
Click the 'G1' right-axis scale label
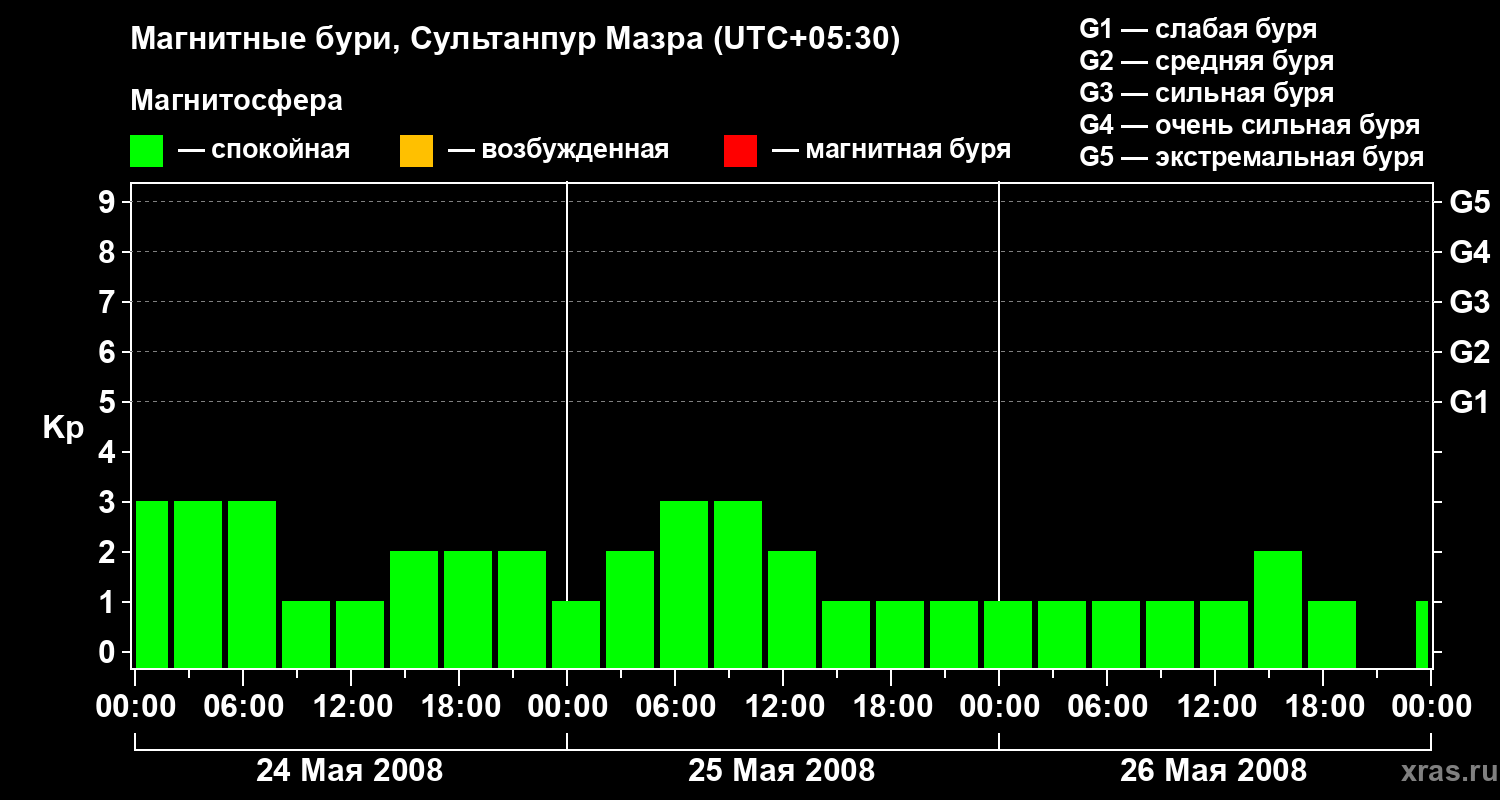click(x=1469, y=402)
